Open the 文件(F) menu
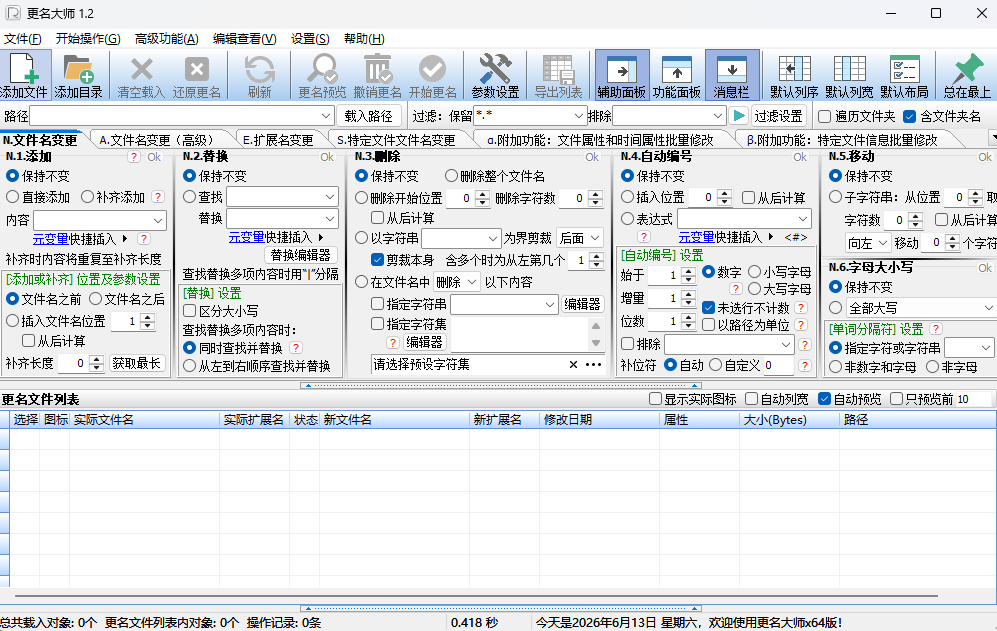Screen dimensions: 997x631 tap(22, 39)
